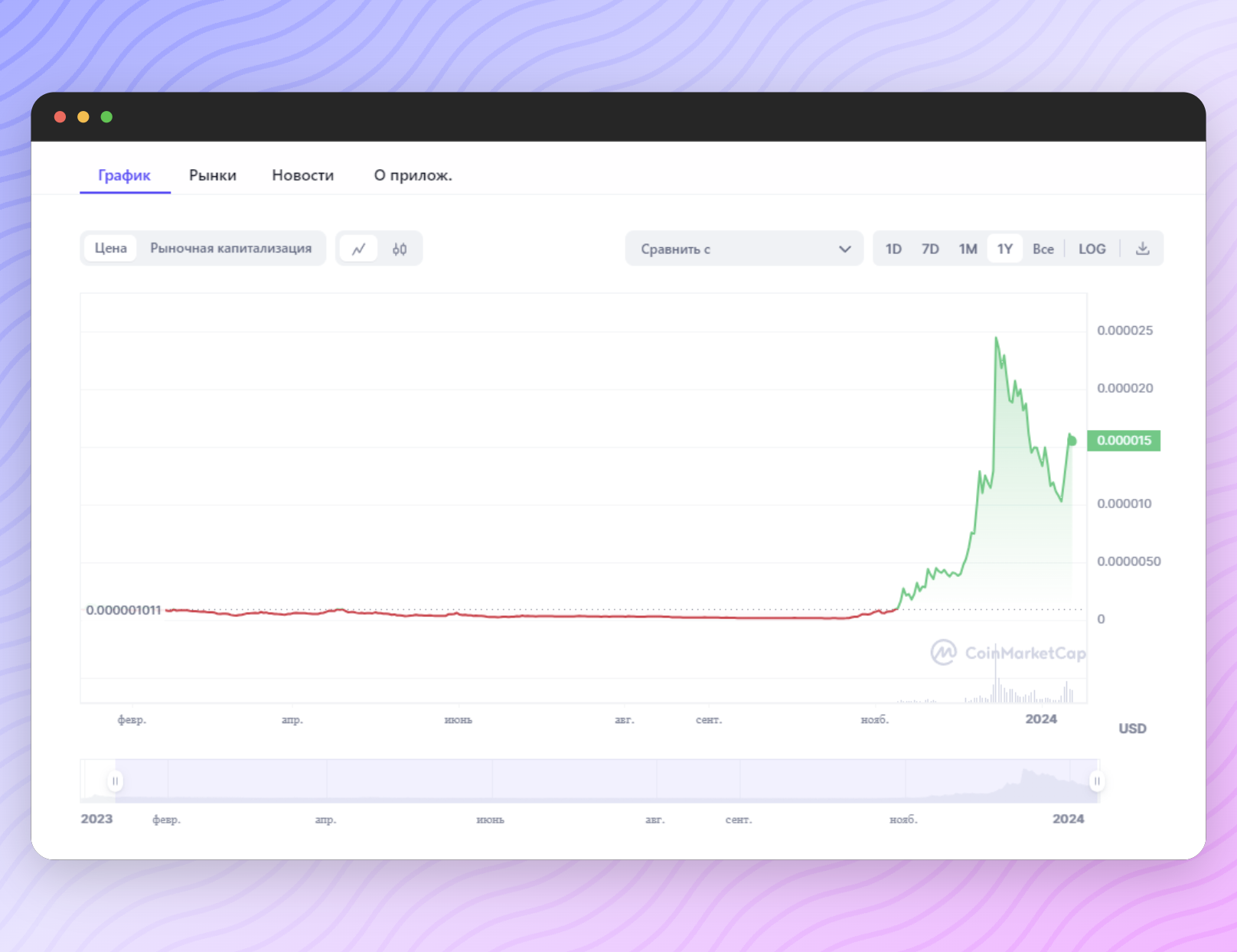This screenshot has width=1237, height=952.
Task: Click the авг. label on chart axis
Action: coord(625,719)
